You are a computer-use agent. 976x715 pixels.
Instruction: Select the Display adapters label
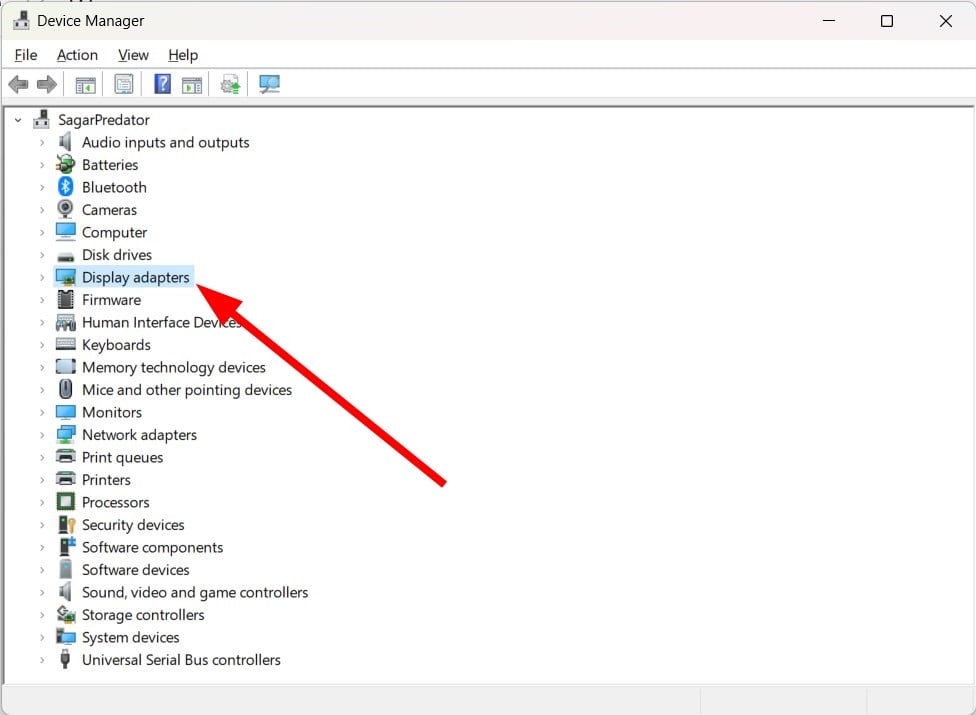(136, 277)
